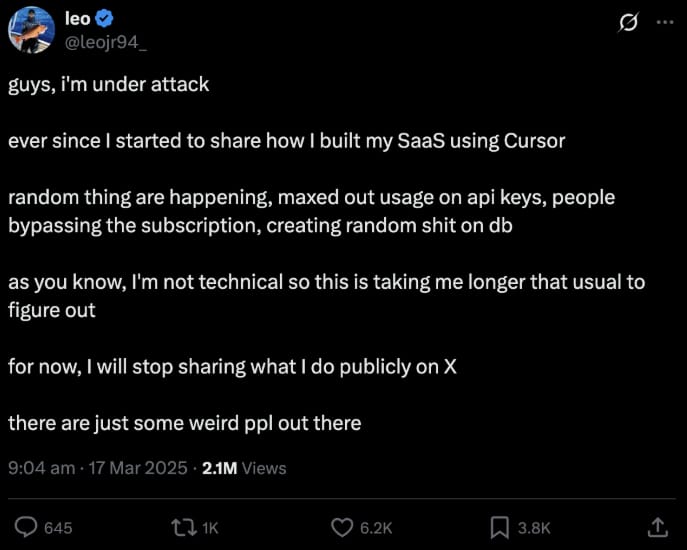Open the @leojr94_ handle link
Viewport: 687px width, 550px height.
tap(106, 41)
